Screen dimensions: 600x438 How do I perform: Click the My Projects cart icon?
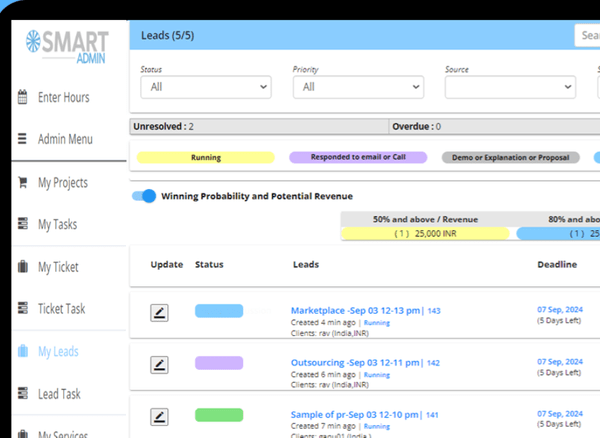(23, 182)
